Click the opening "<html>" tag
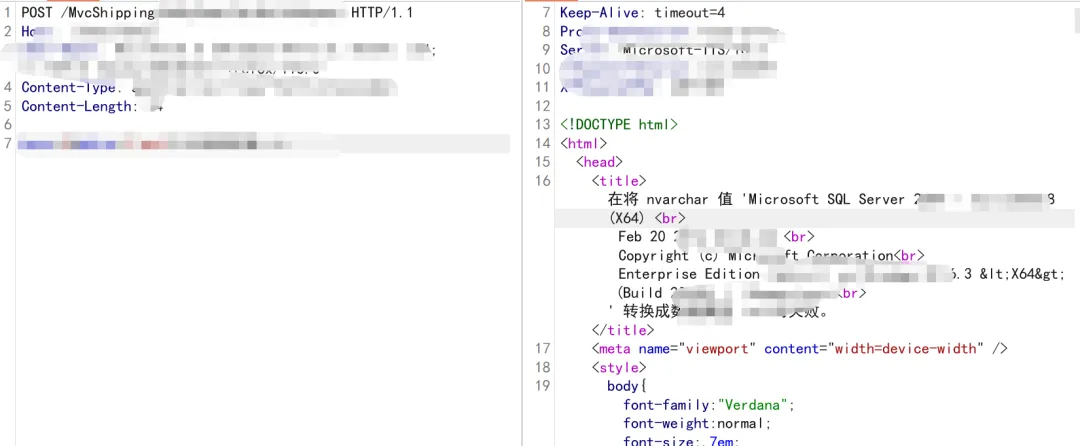The height and width of the screenshot is (446, 1080). click(583, 143)
